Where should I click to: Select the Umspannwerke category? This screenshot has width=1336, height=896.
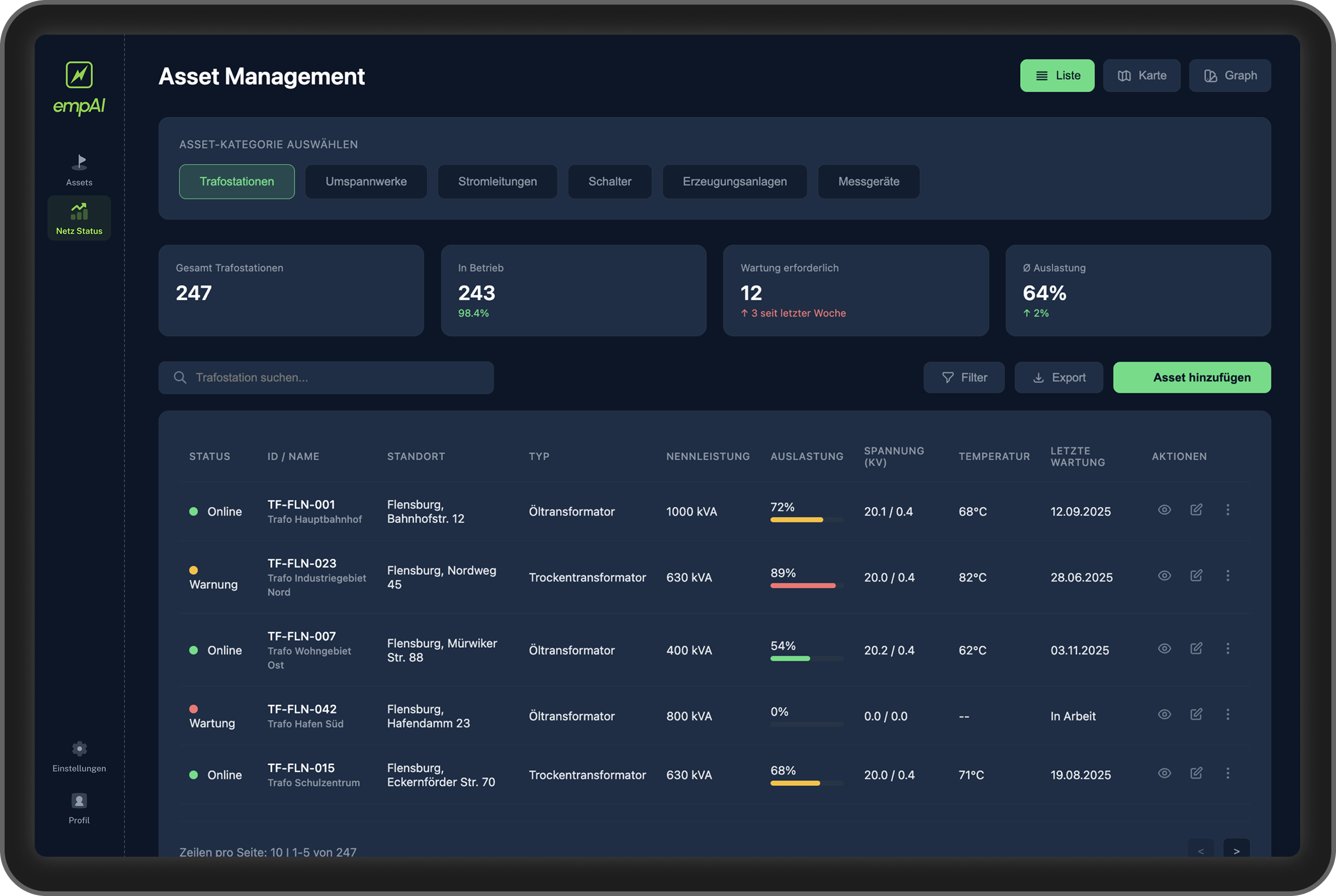click(366, 181)
